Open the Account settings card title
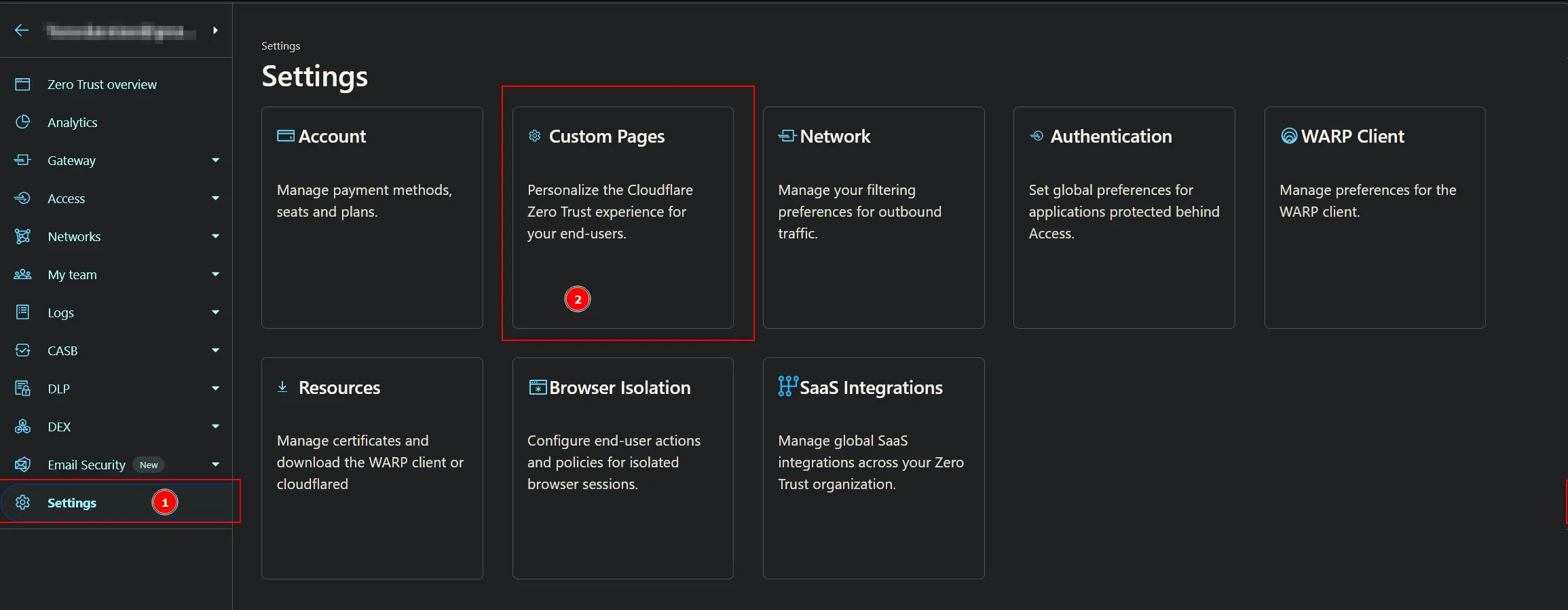The width and height of the screenshot is (1568, 610). (332, 137)
